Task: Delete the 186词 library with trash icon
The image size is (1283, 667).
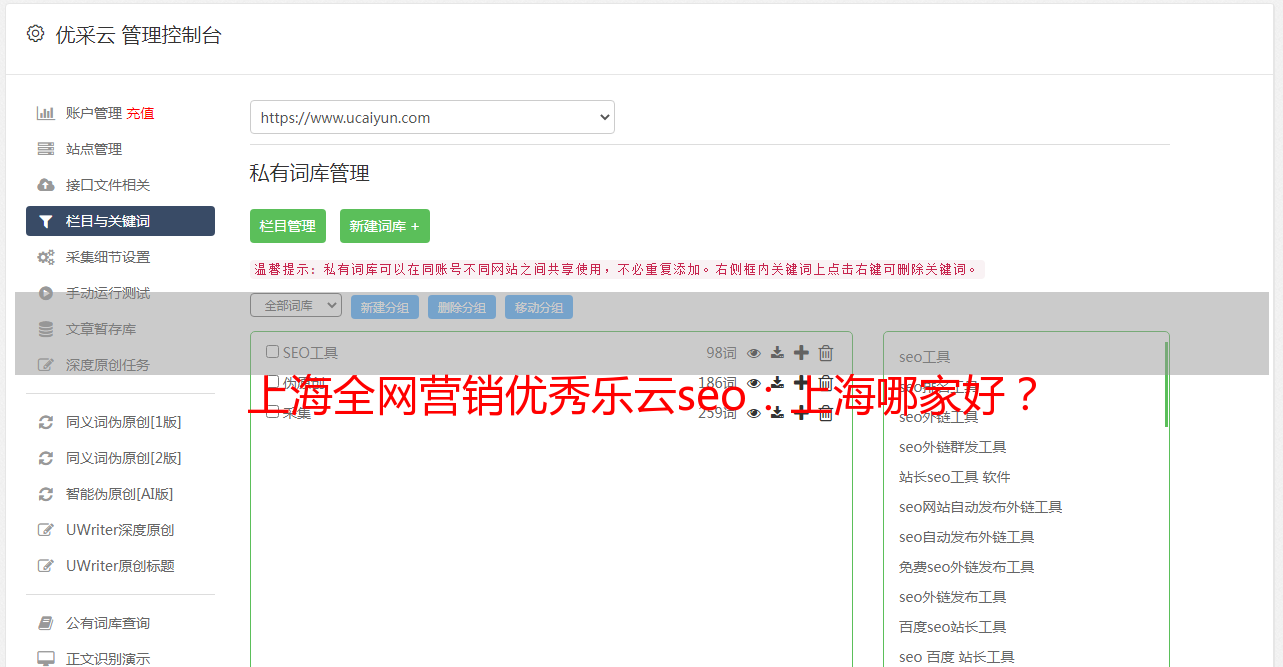Action: pos(826,382)
